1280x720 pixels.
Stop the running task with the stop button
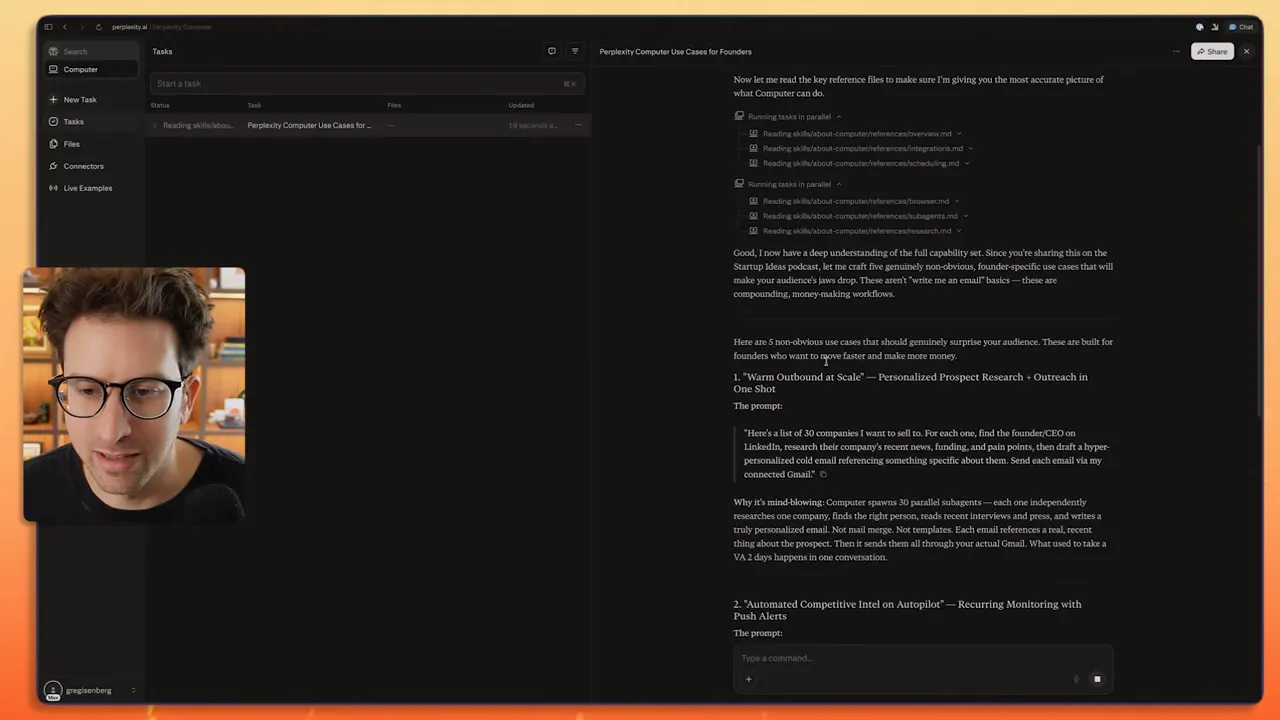pos(1097,679)
